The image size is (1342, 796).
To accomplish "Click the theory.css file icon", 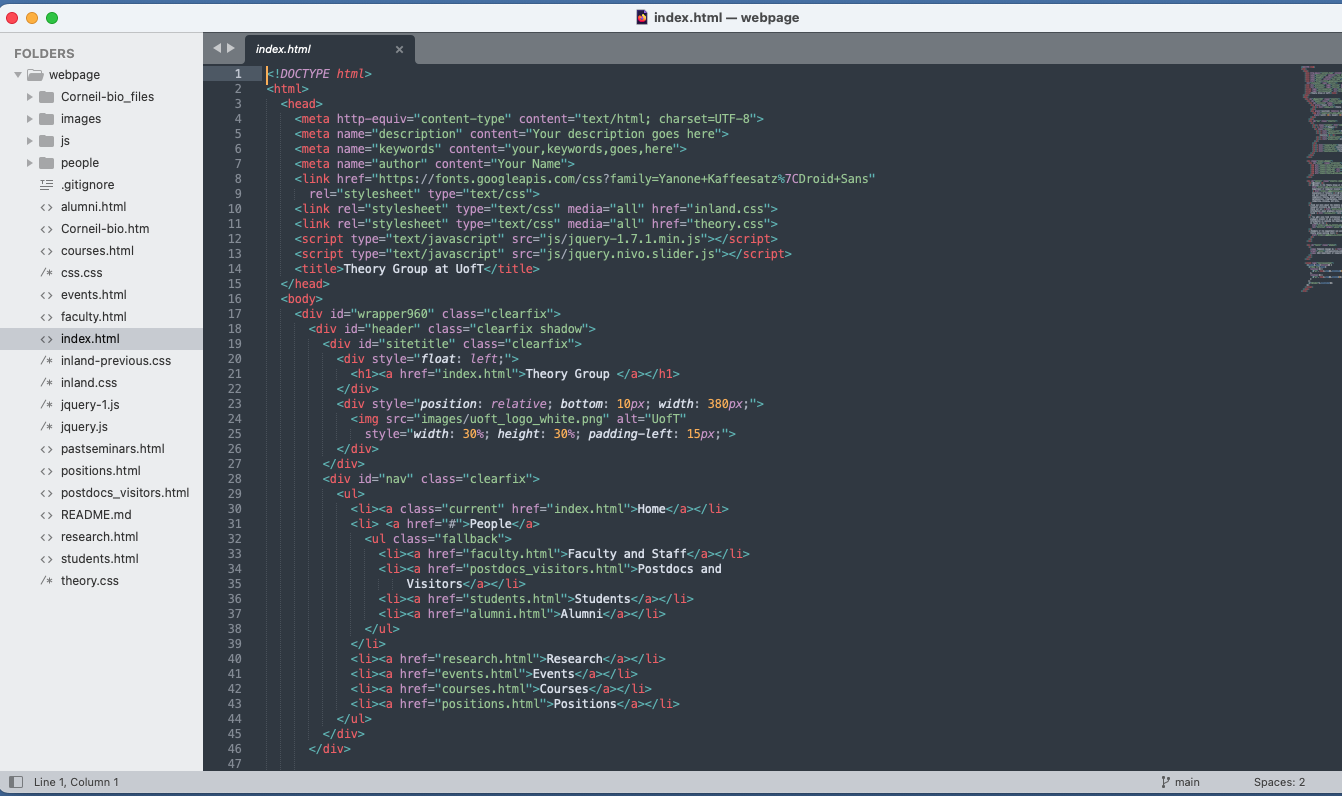I will click(46, 581).
